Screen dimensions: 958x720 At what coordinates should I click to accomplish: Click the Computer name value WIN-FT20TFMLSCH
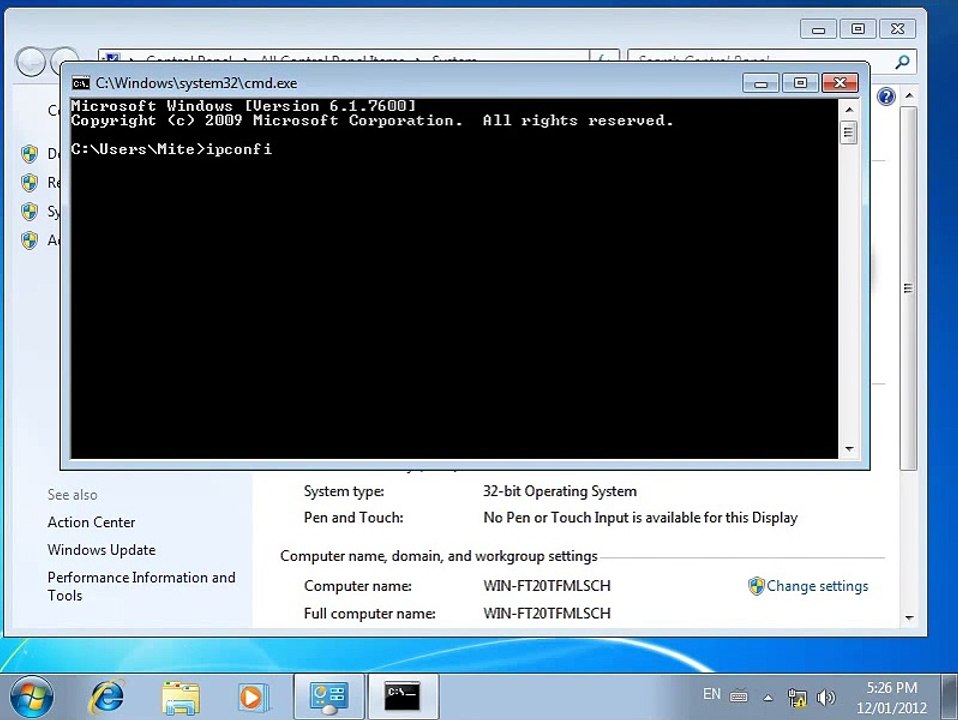[x=547, y=586]
